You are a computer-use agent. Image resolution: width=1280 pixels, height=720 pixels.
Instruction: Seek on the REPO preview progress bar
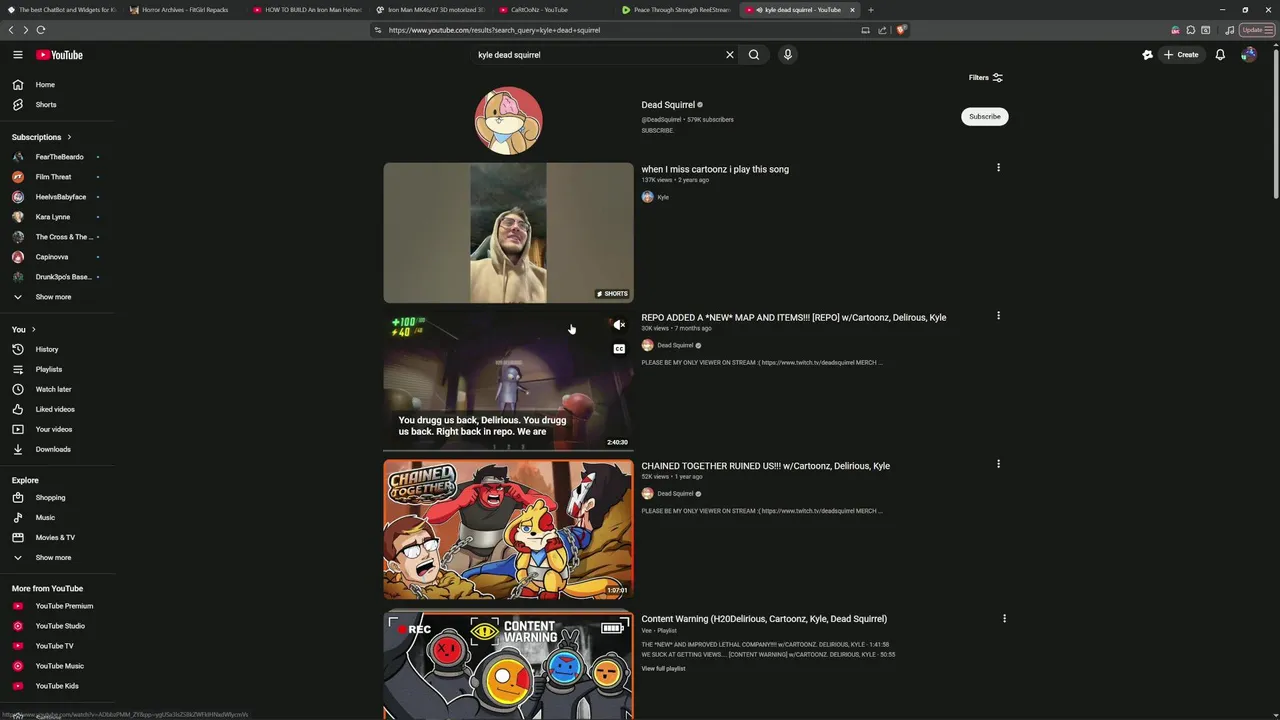tap(508, 449)
